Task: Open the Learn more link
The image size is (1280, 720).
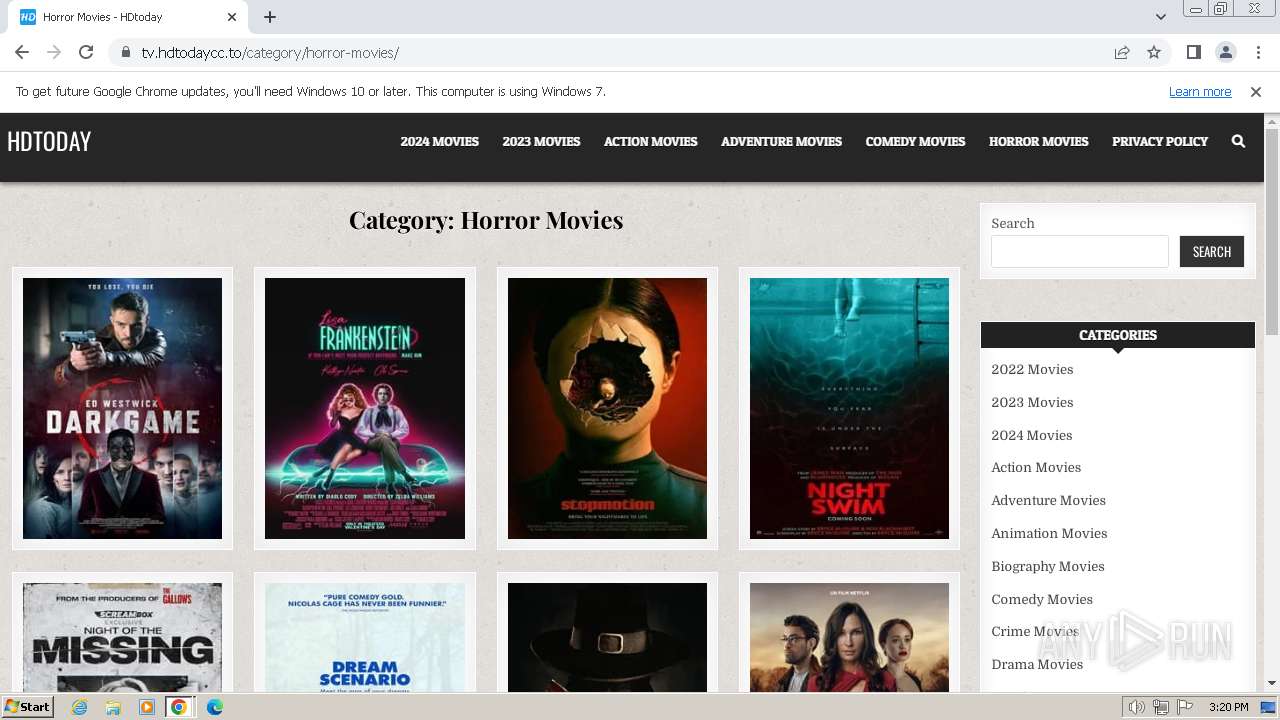Action: click(1200, 92)
